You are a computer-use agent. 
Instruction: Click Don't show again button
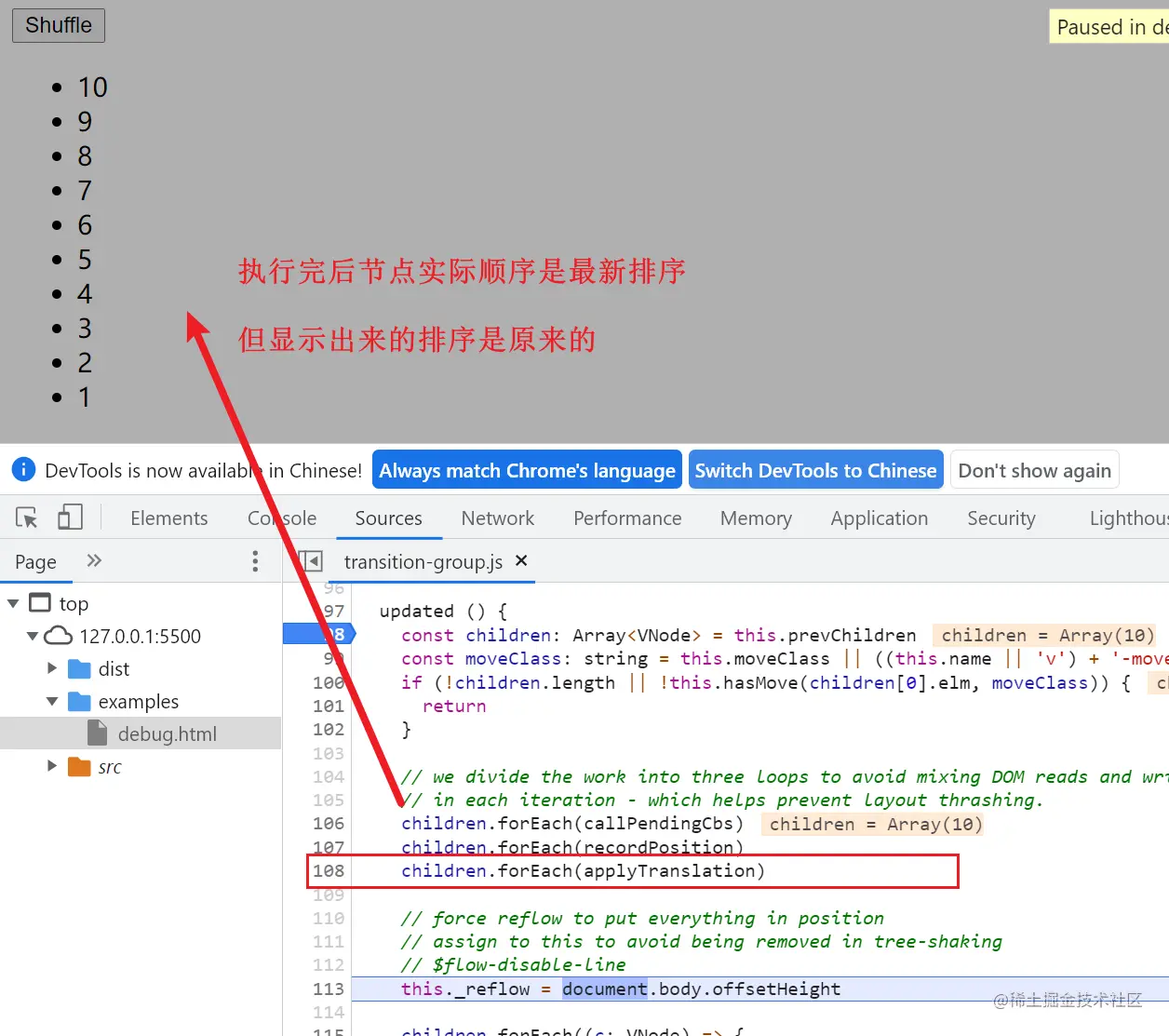coord(1034,470)
